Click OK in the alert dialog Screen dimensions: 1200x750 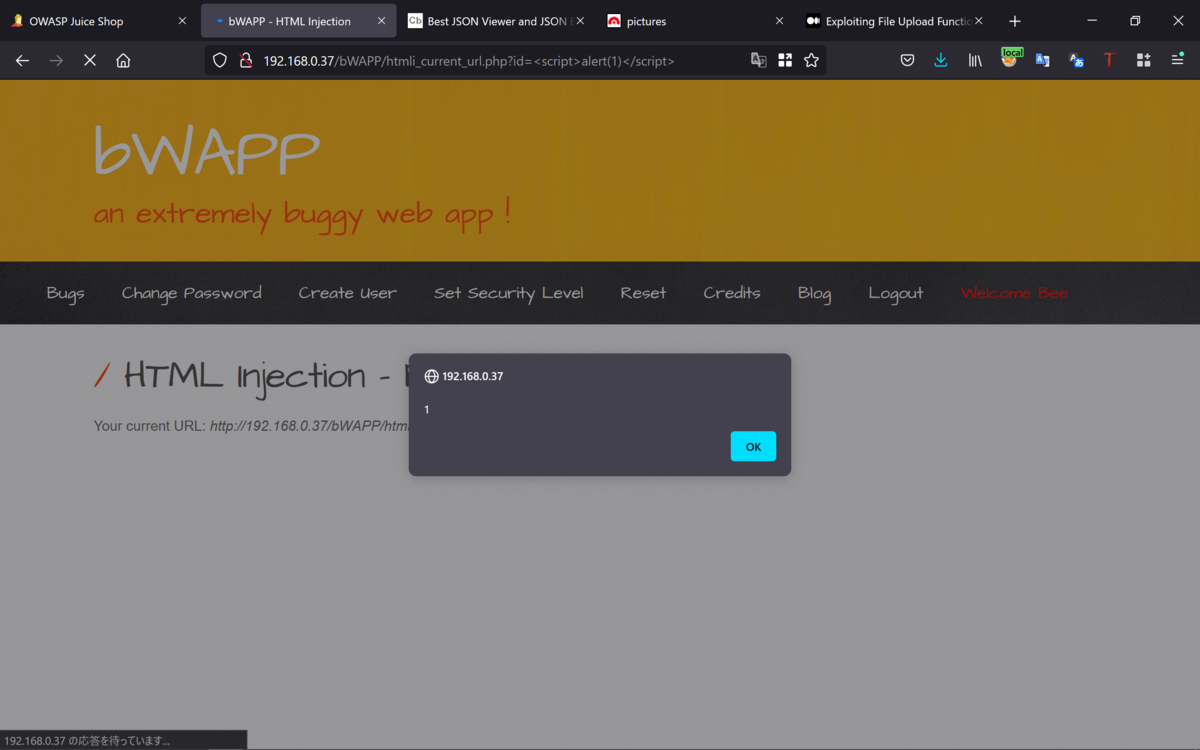tap(753, 446)
